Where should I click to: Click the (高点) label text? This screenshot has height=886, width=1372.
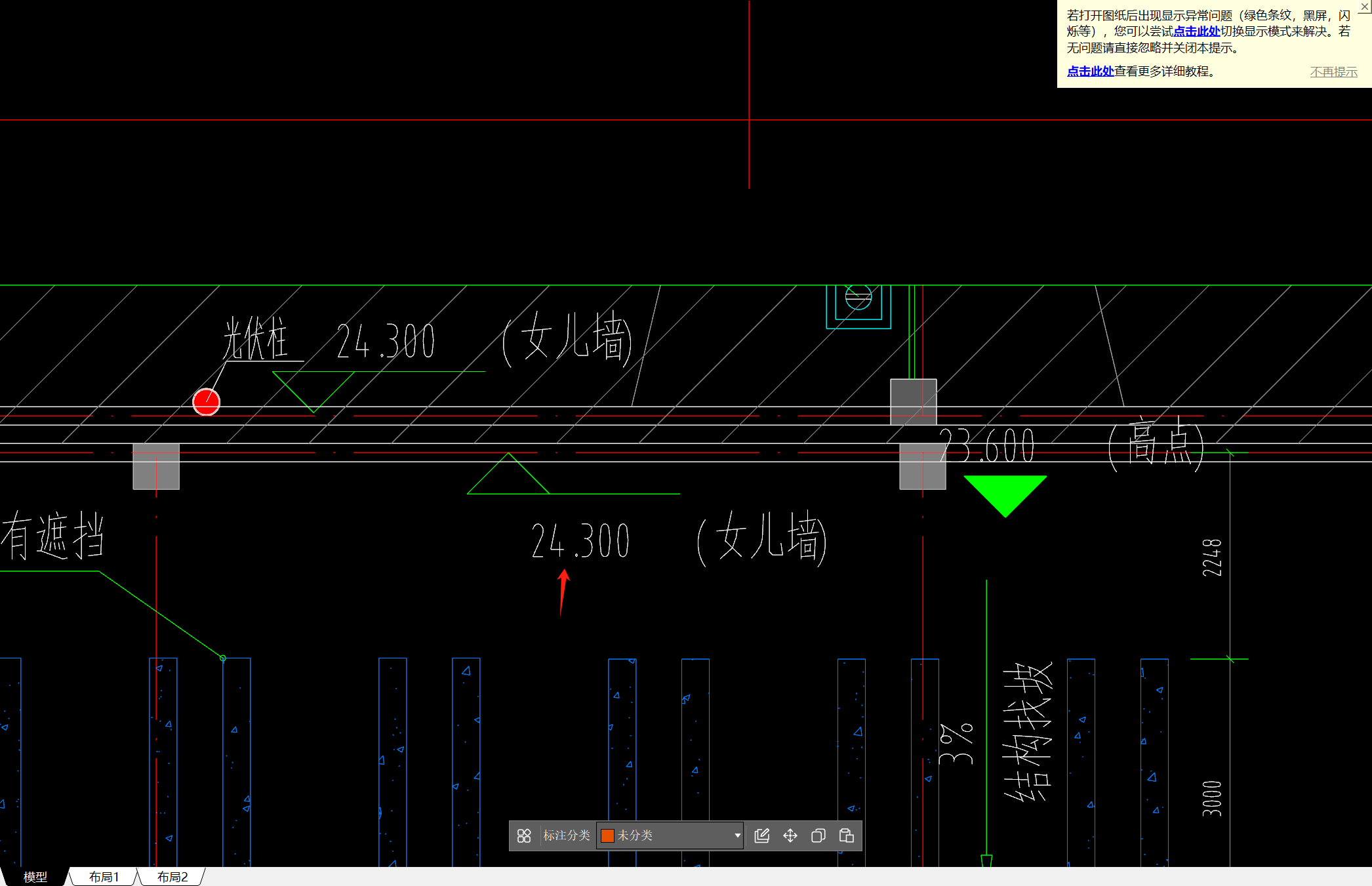pyautogui.click(x=1156, y=444)
